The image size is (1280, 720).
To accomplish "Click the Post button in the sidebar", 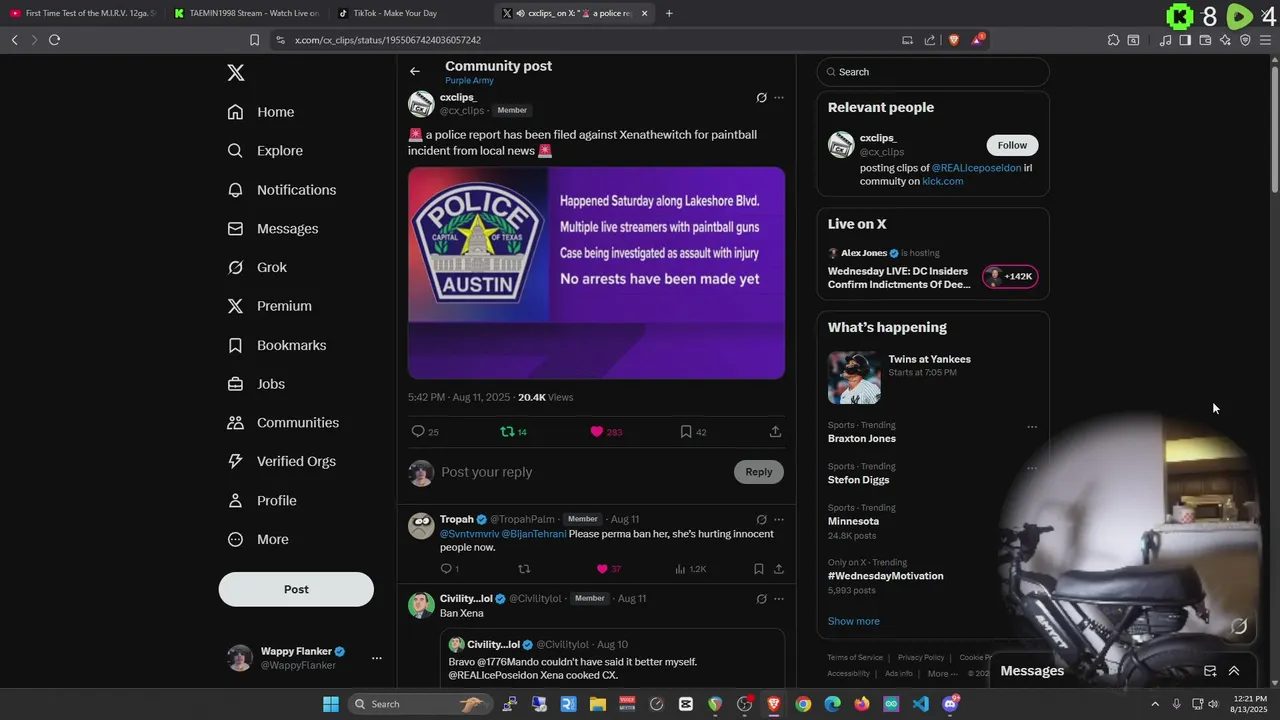I will [x=296, y=589].
